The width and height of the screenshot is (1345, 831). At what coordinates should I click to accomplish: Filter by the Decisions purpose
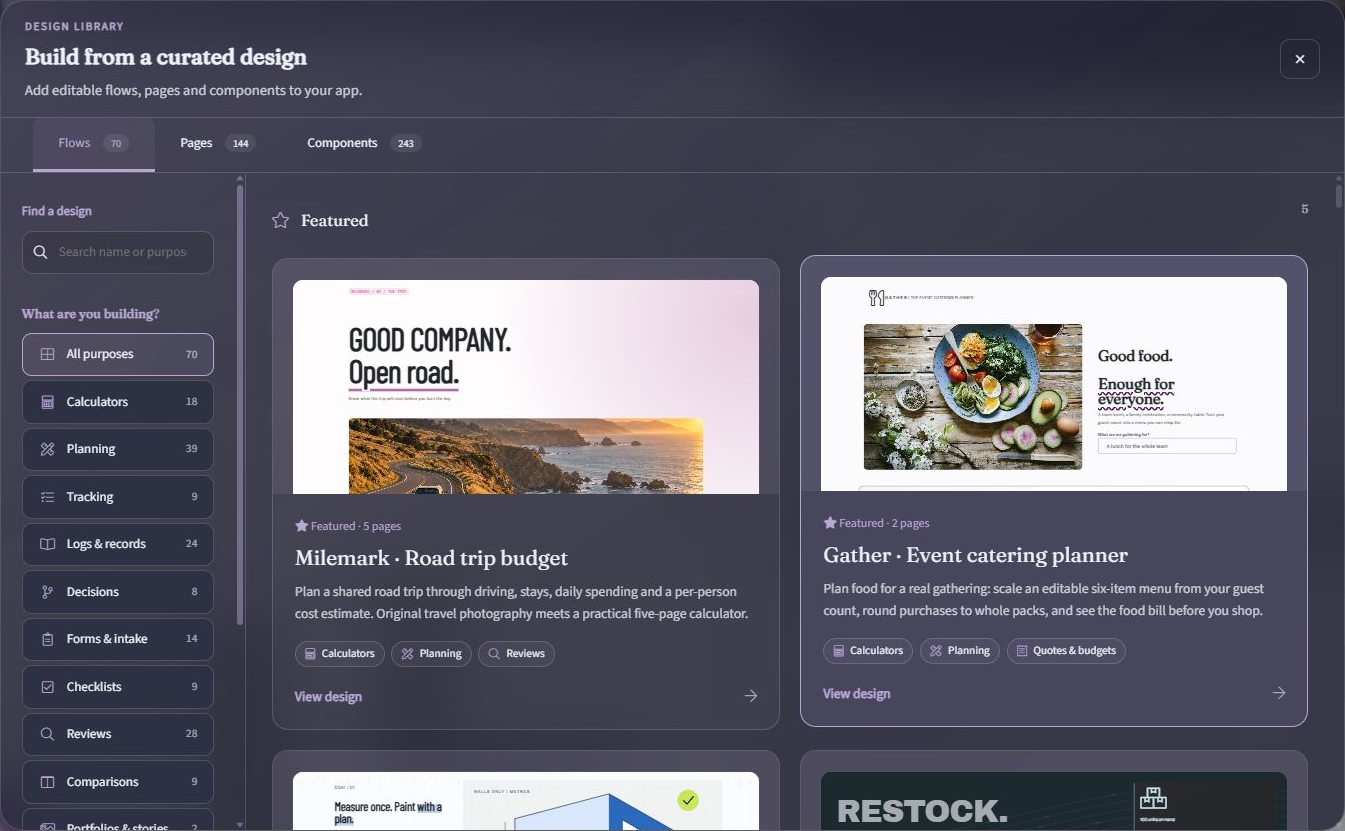[118, 592]
